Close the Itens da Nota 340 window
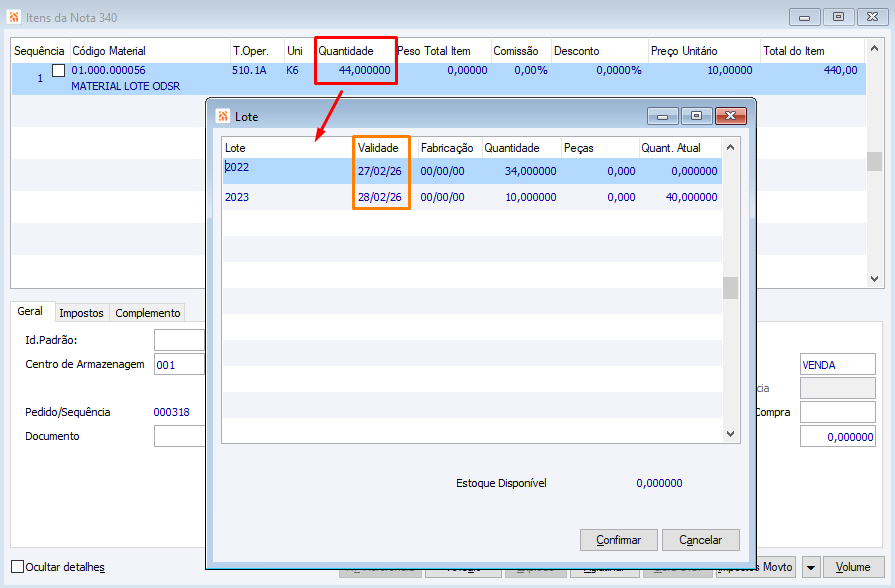Viewport: 895px width, 588px height. click(872, 17)
